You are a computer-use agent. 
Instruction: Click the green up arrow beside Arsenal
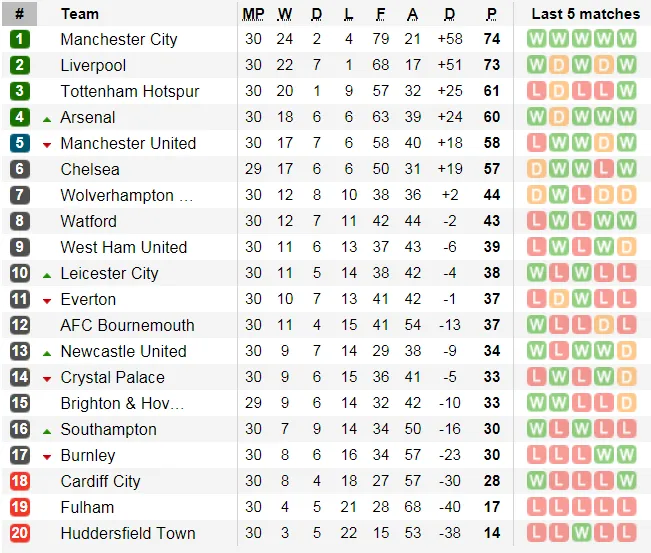point(47,118)
